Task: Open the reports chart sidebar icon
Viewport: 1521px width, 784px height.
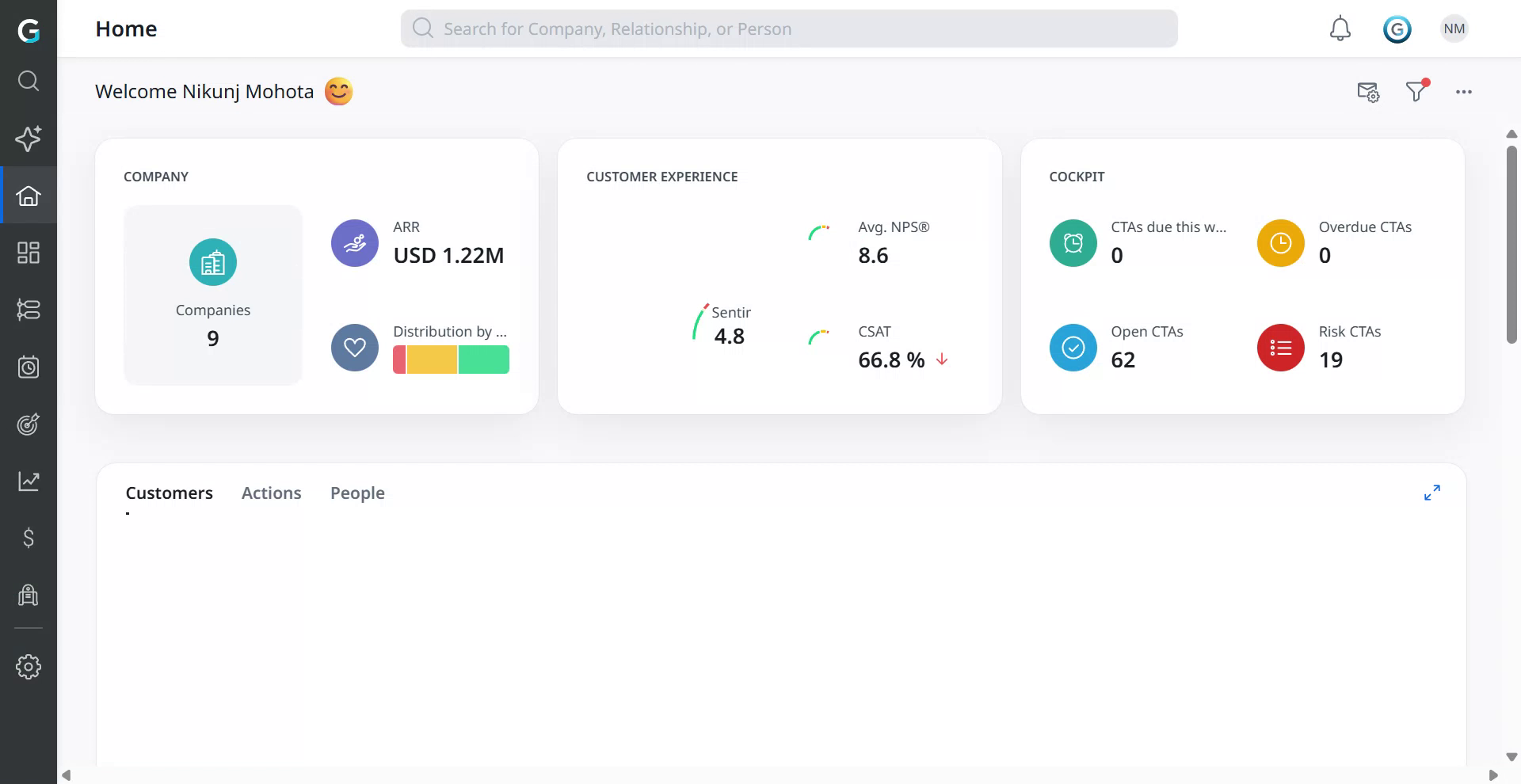Action: pos(29,481)
